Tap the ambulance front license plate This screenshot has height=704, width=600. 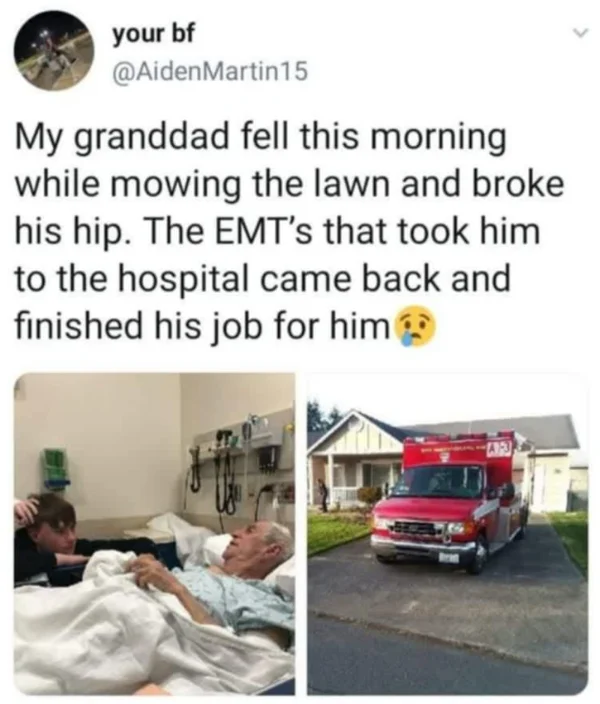point(450,558)
